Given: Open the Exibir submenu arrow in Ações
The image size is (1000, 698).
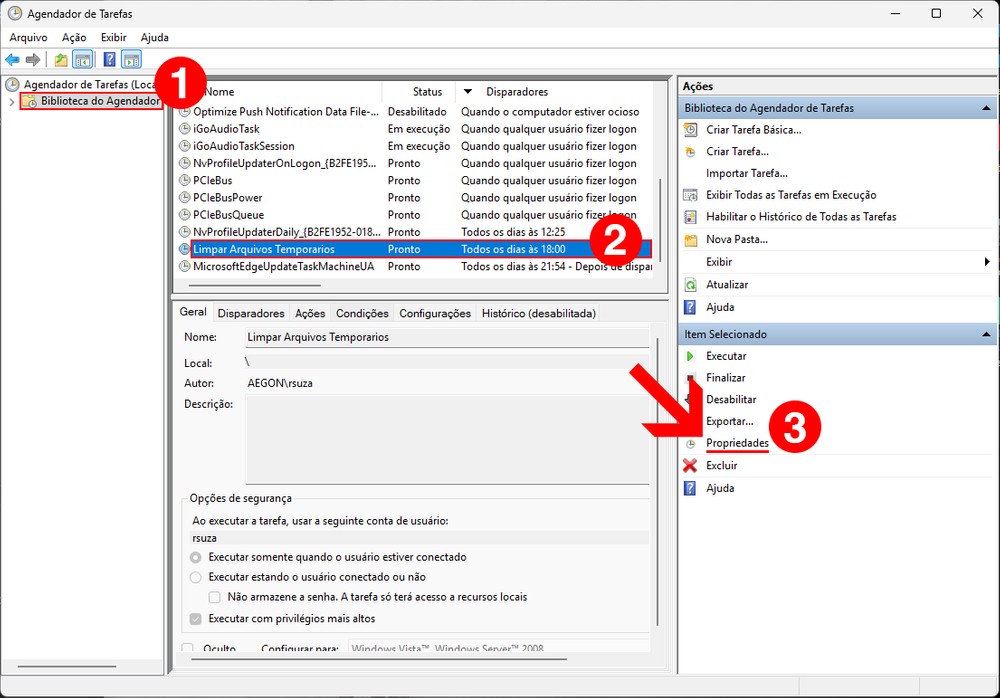Looking at the screenshot, I should [986, 262].
